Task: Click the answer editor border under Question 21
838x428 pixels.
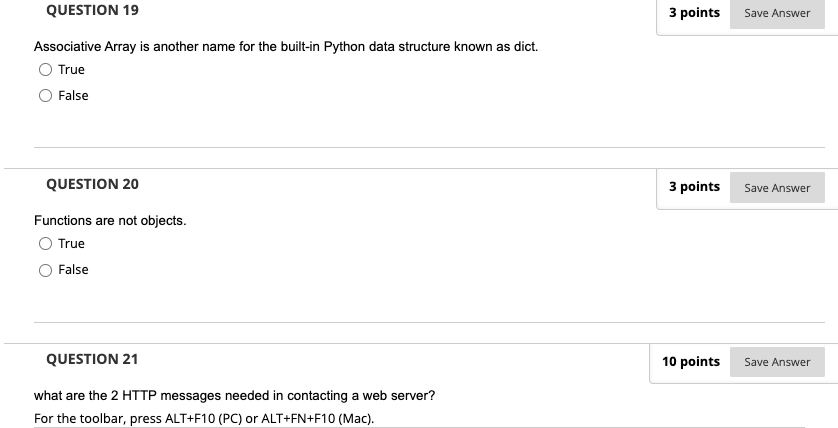Action: [x=419, y=427]
